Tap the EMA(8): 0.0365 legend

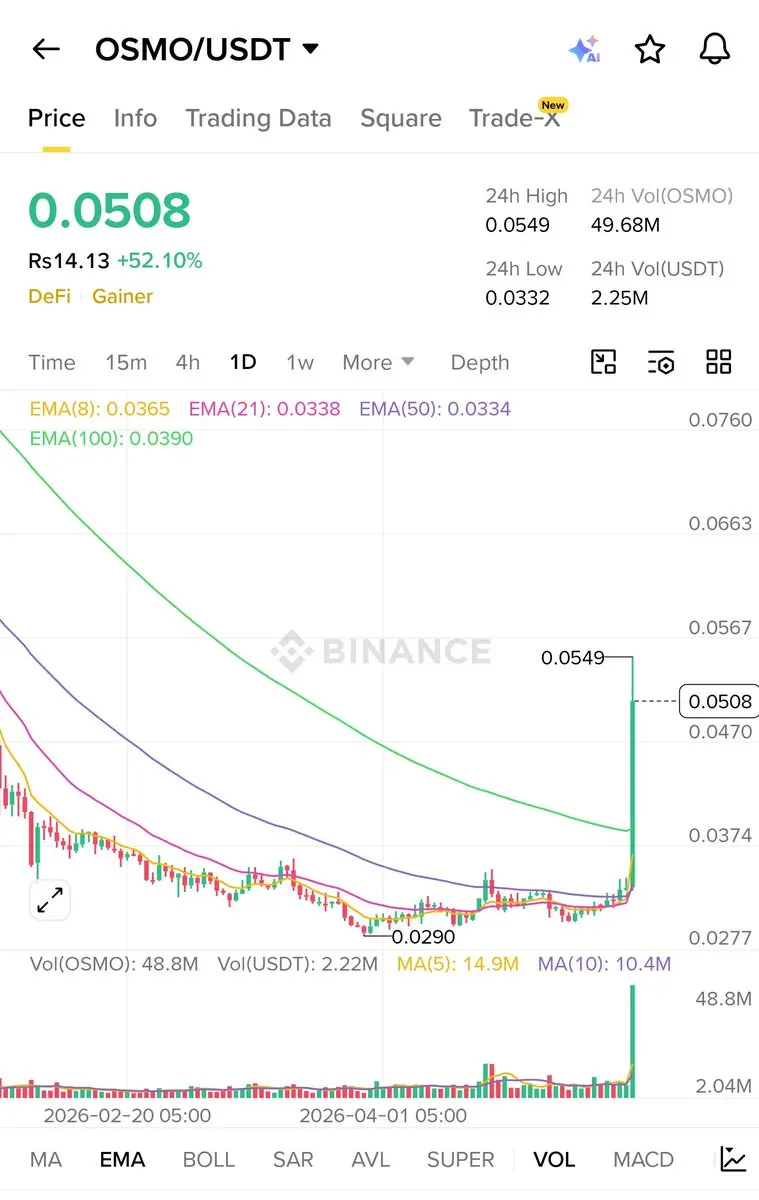(x=100, y=408)
